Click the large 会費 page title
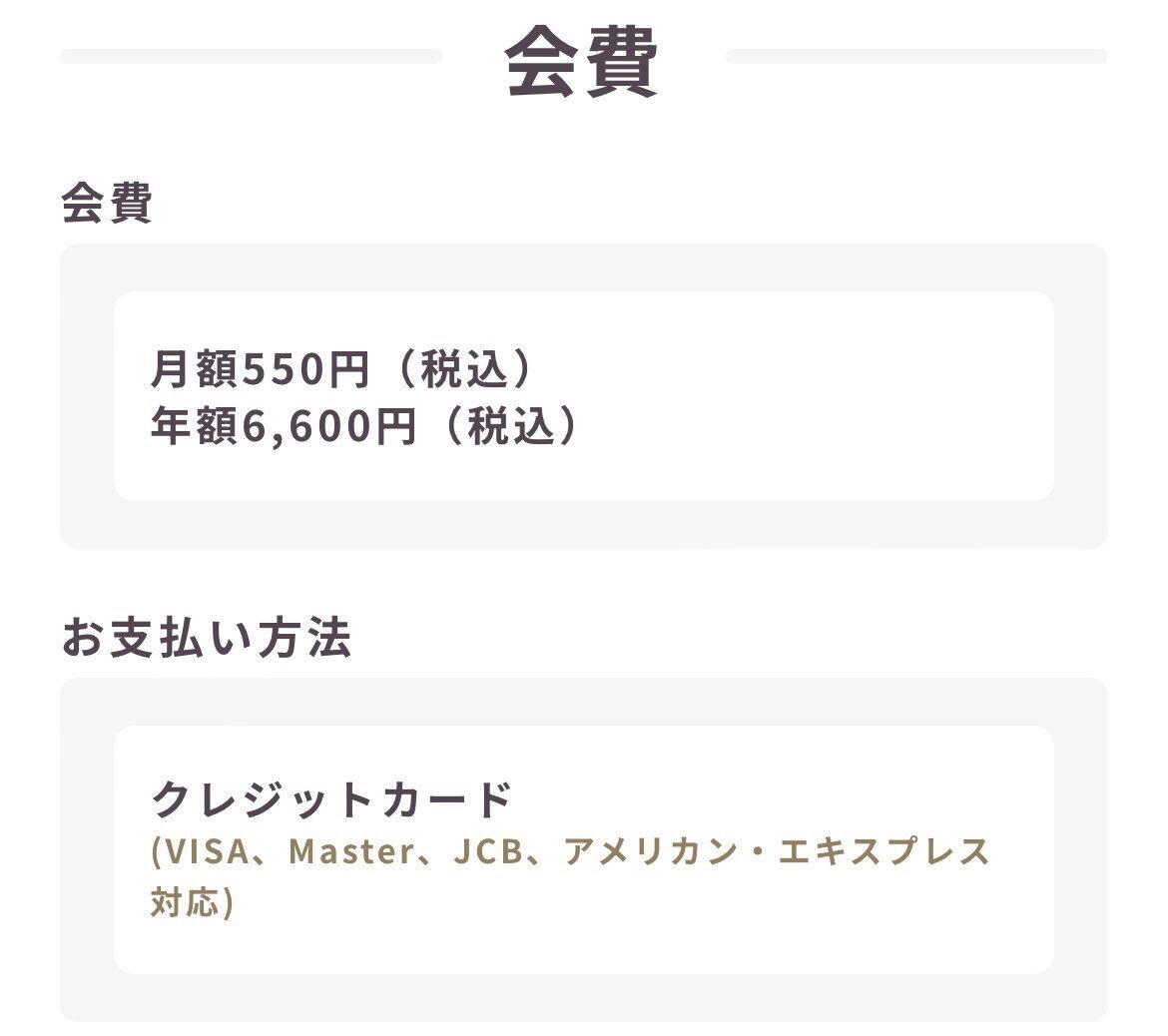1168x1036 pixels. pyautogui.click(x=582, y=60)
